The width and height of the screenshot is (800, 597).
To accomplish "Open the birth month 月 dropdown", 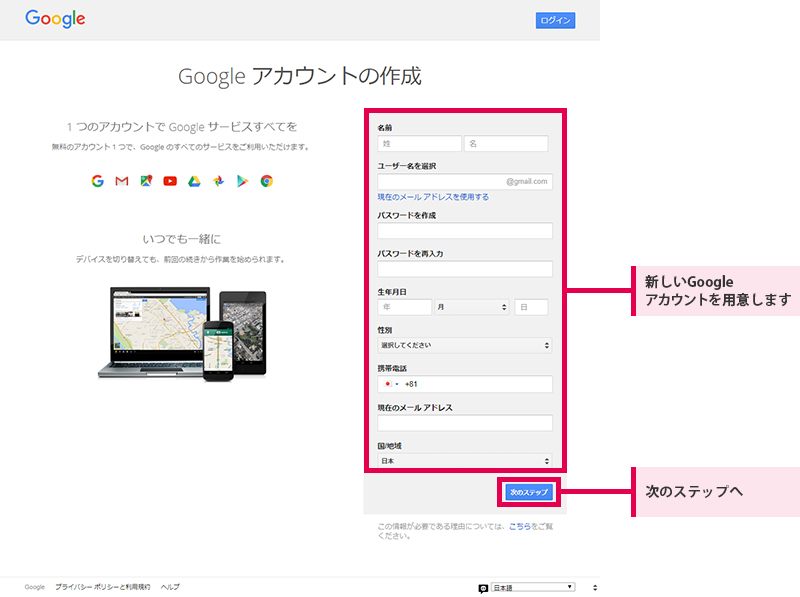I will (472, 307).
